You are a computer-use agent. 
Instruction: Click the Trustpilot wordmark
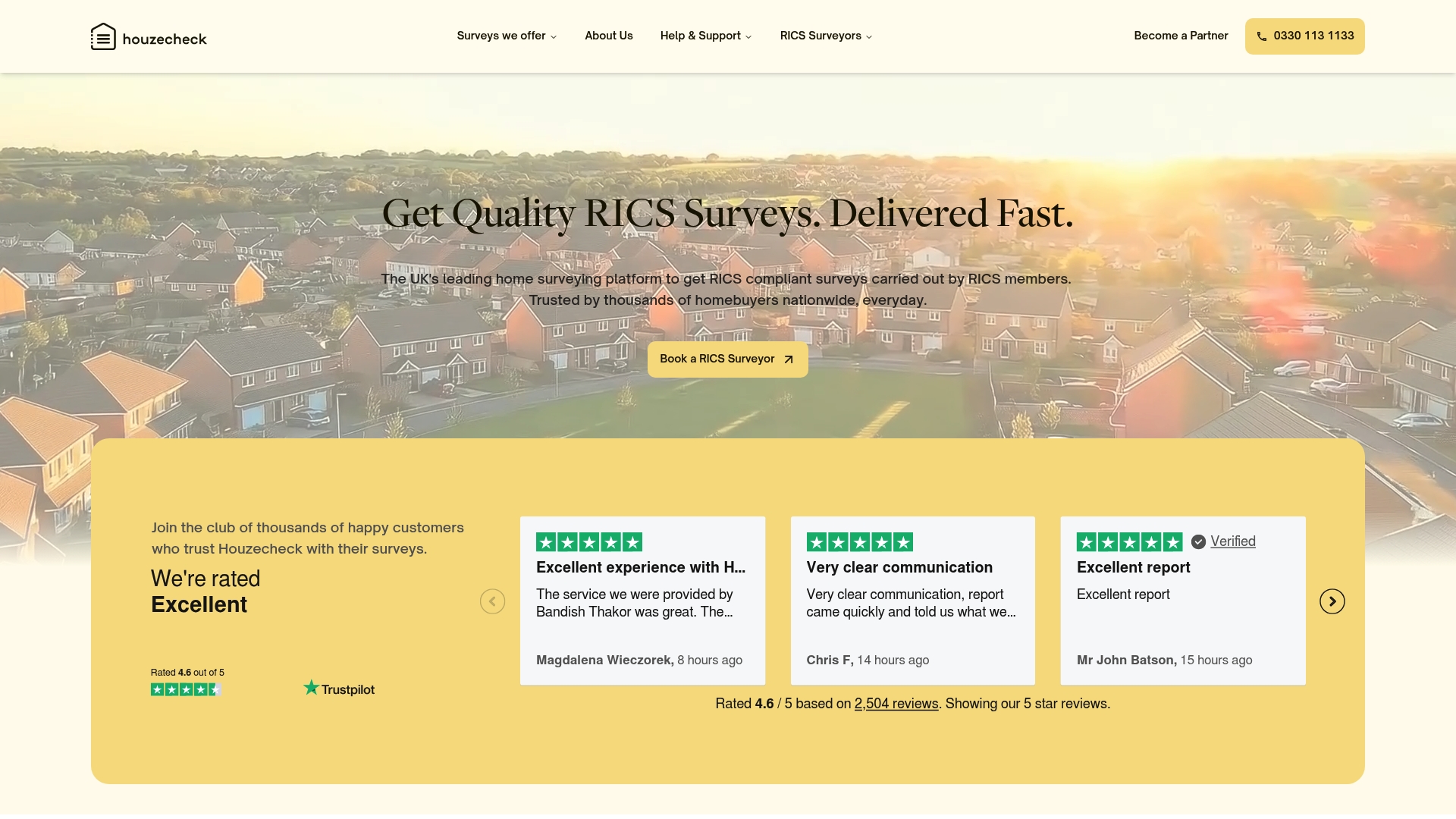(348, 689)
